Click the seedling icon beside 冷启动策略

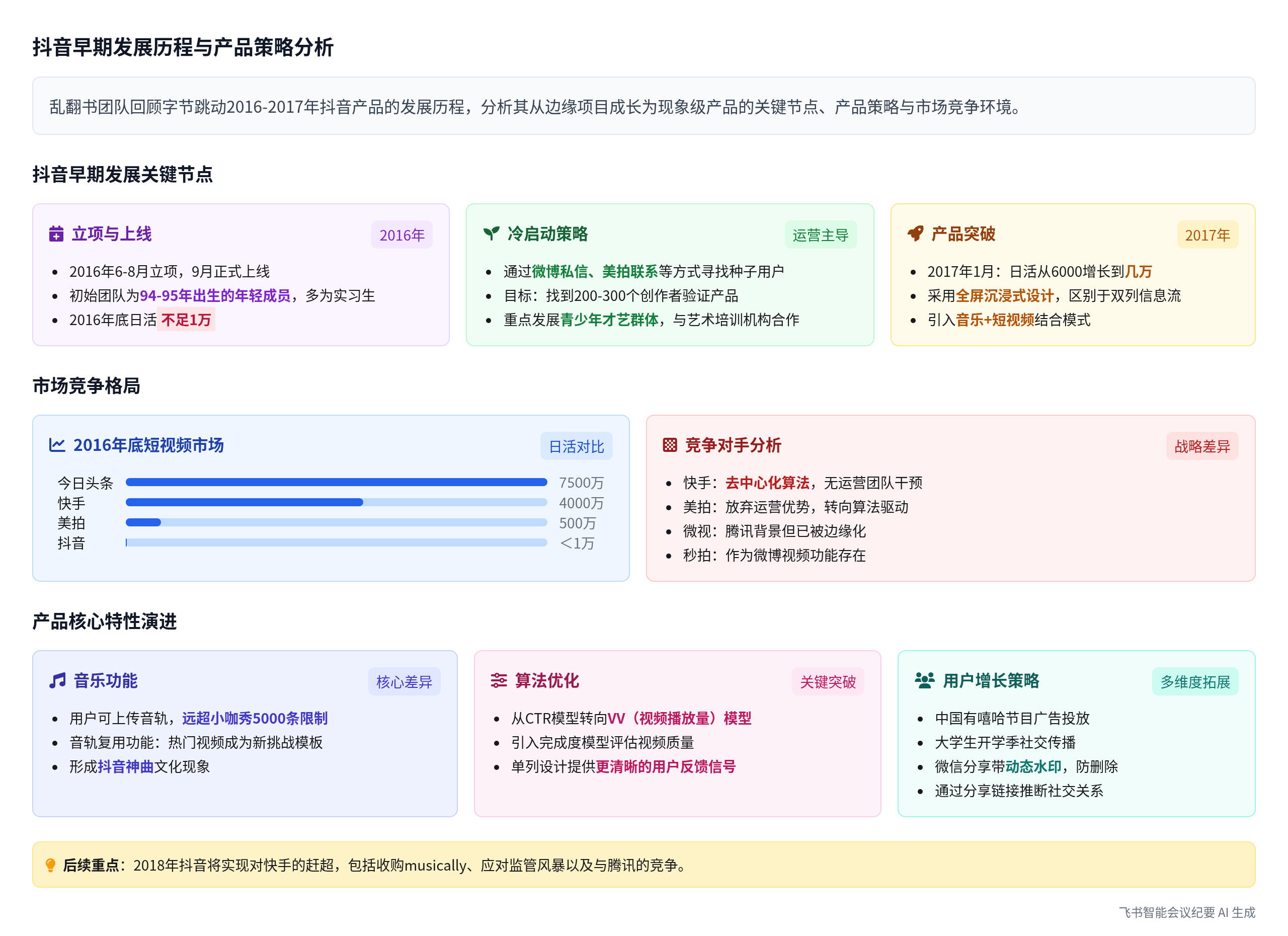[x=491, y=234]
